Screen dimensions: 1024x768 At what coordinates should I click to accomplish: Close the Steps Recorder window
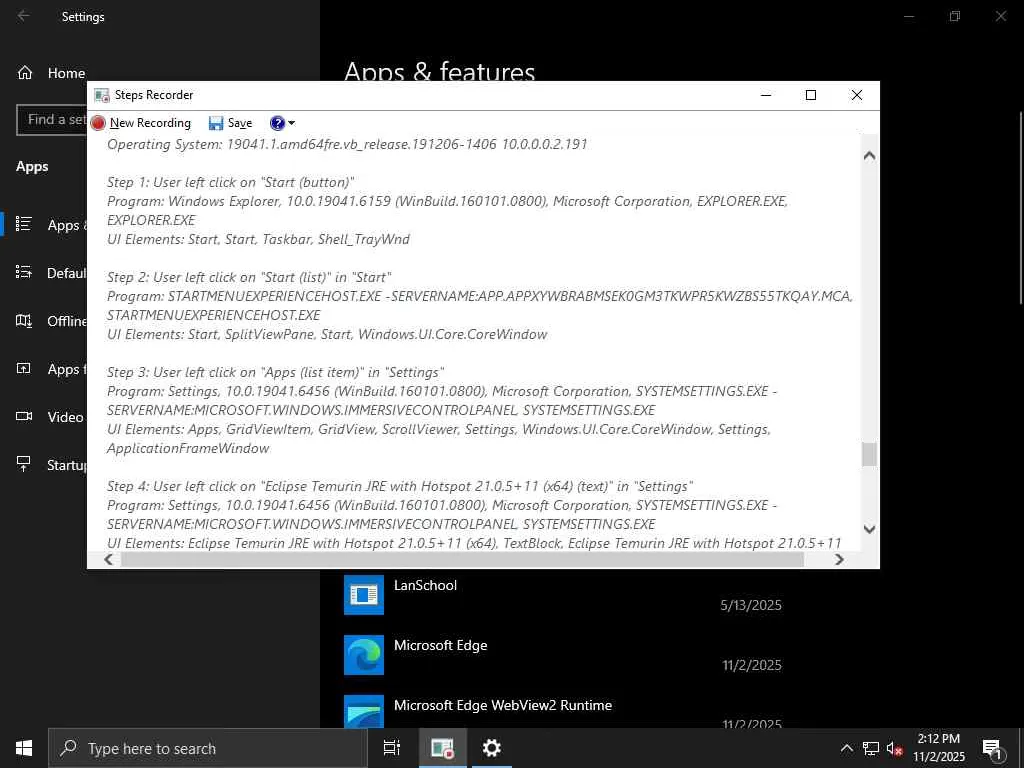click(857, 95)
